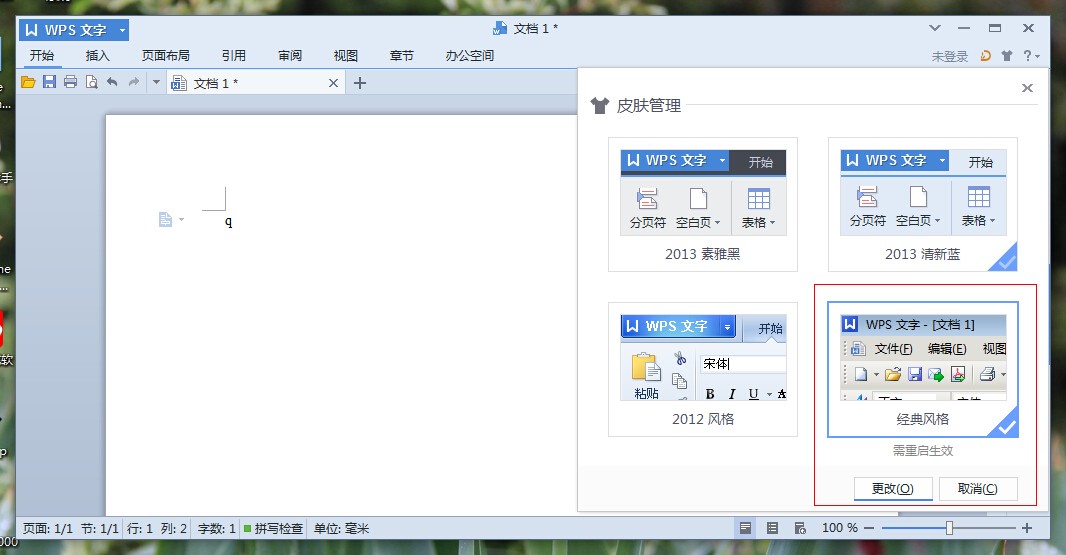Choose the 2013 素雅黑 skin thumbnail

(703, 204)
